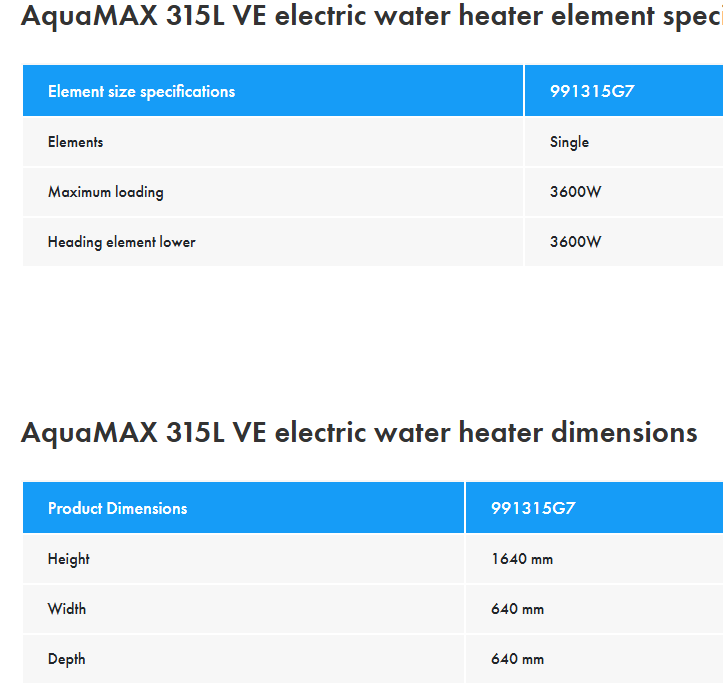
Task: Click '991315G7' in the dimensions table header
Action: (x=533, y=508)
